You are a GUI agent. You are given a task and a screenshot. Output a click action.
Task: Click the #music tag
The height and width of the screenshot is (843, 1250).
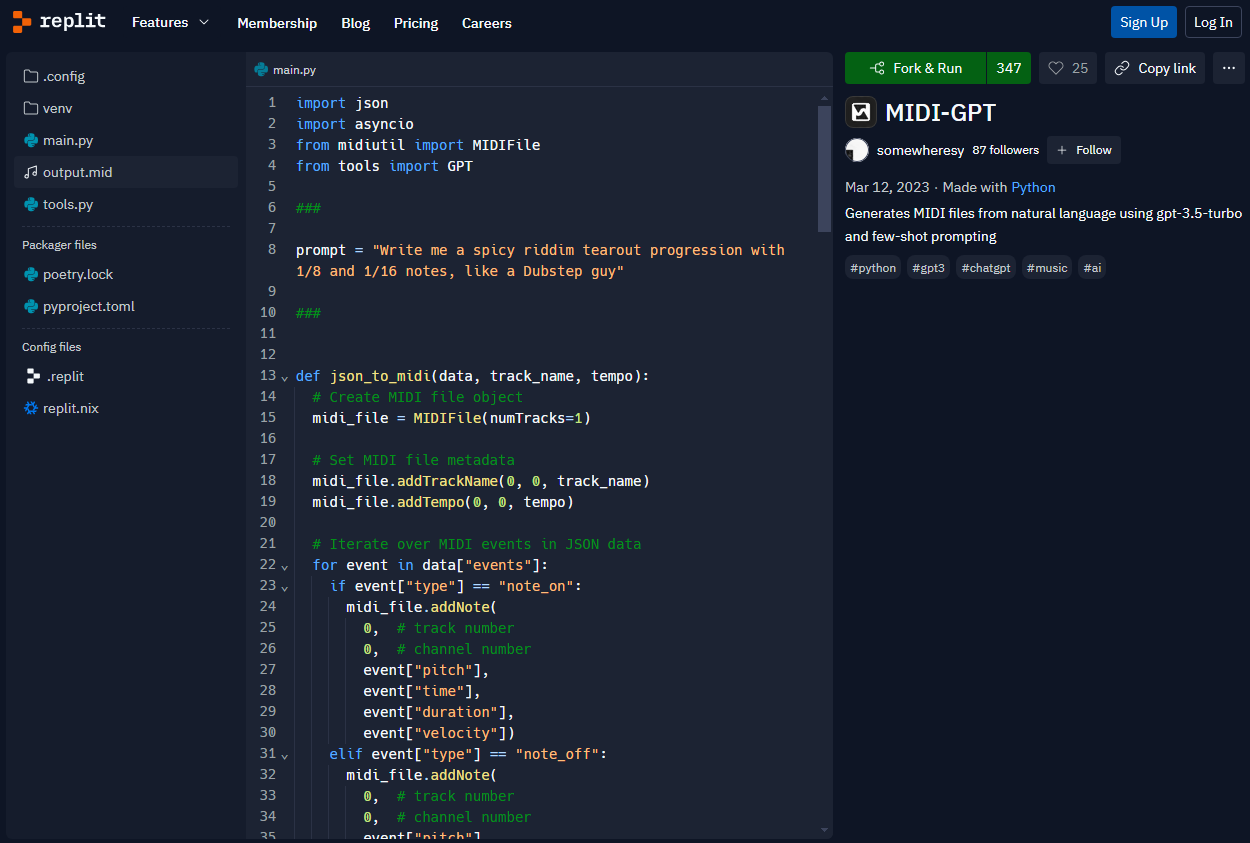(1047, 267)
